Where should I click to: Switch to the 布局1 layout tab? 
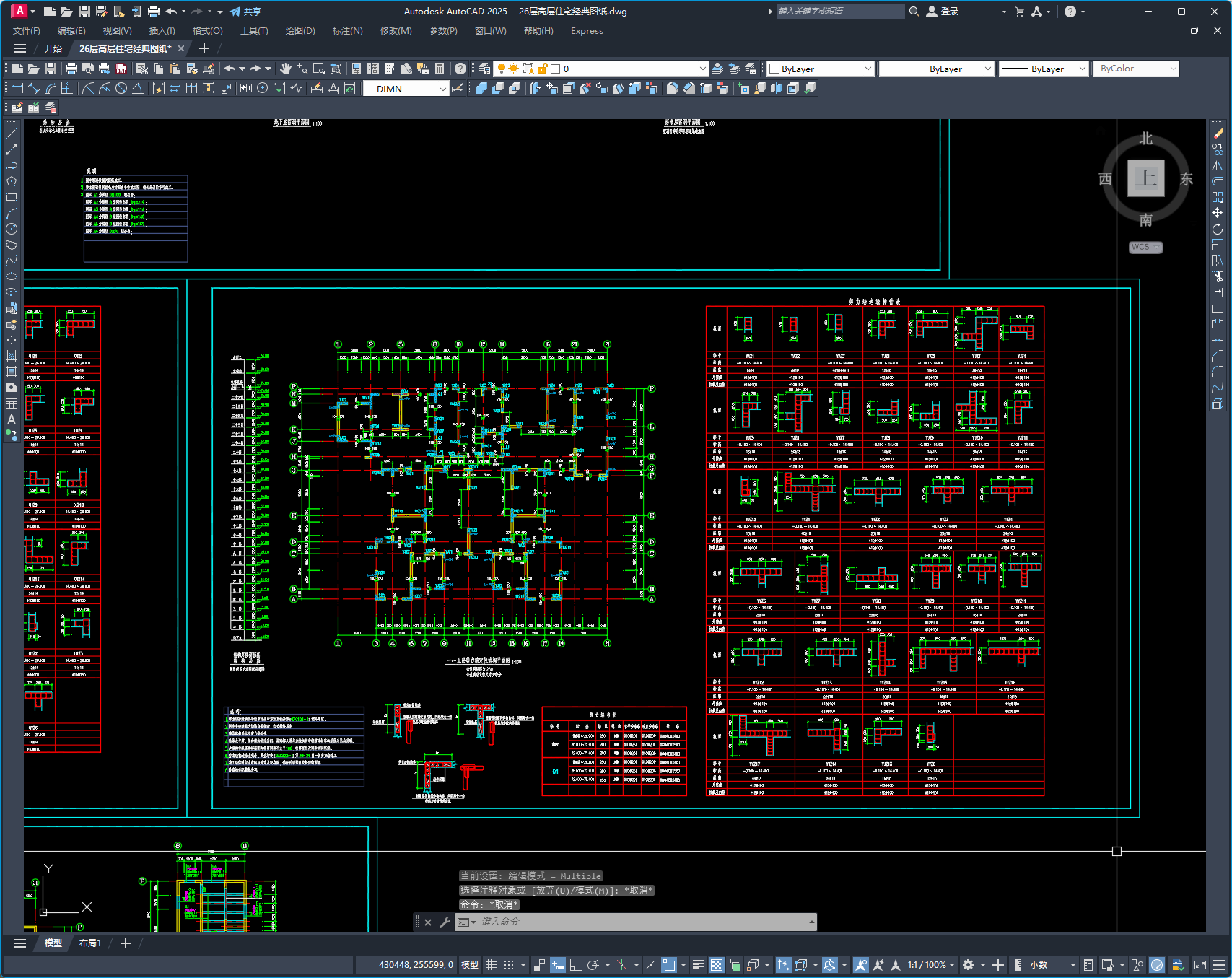click(90, 943)
